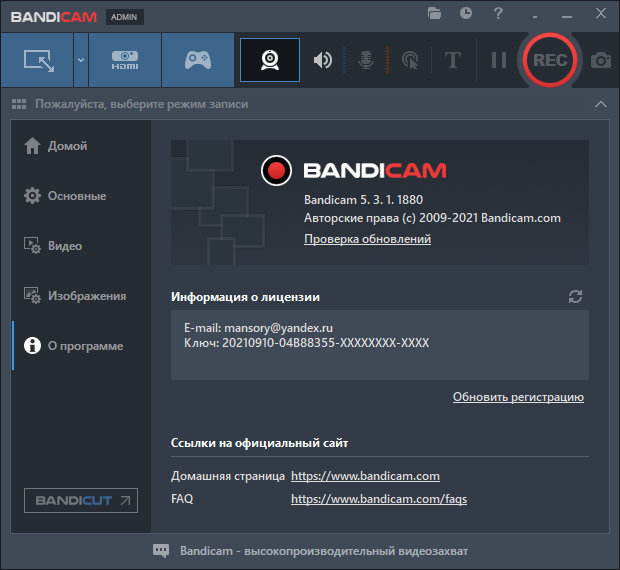620x570 pixels.
Task: Expand the recording mode dropdown arrow
Action: 80,60
